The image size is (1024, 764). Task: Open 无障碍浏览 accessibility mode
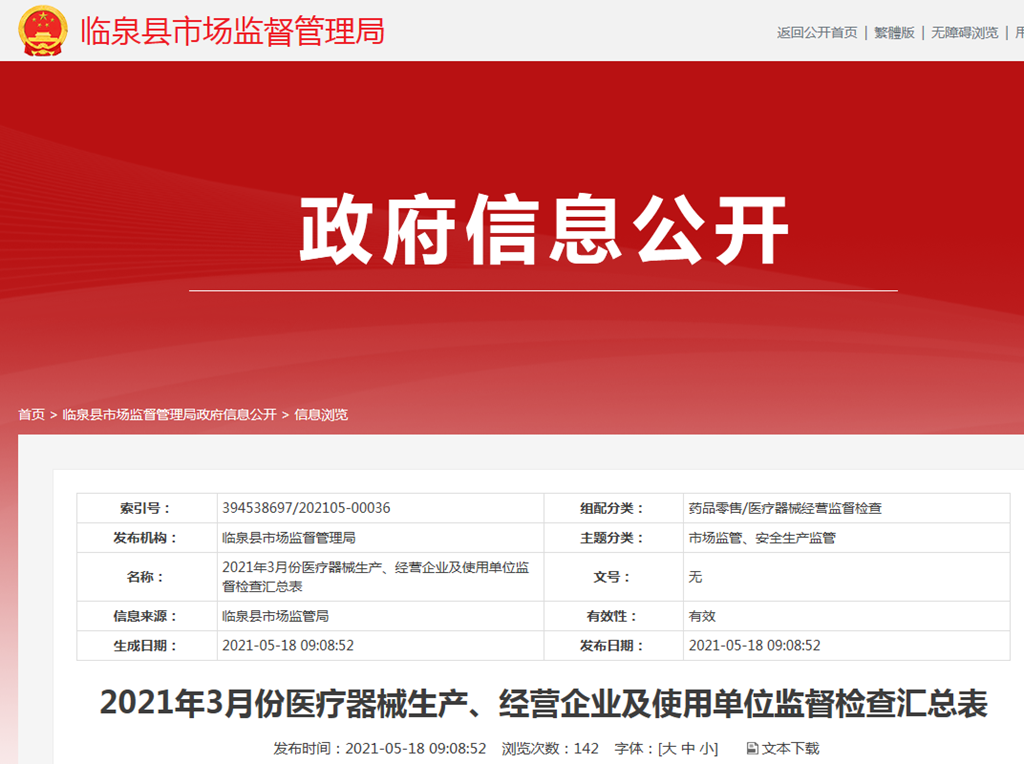coord(965,33)
